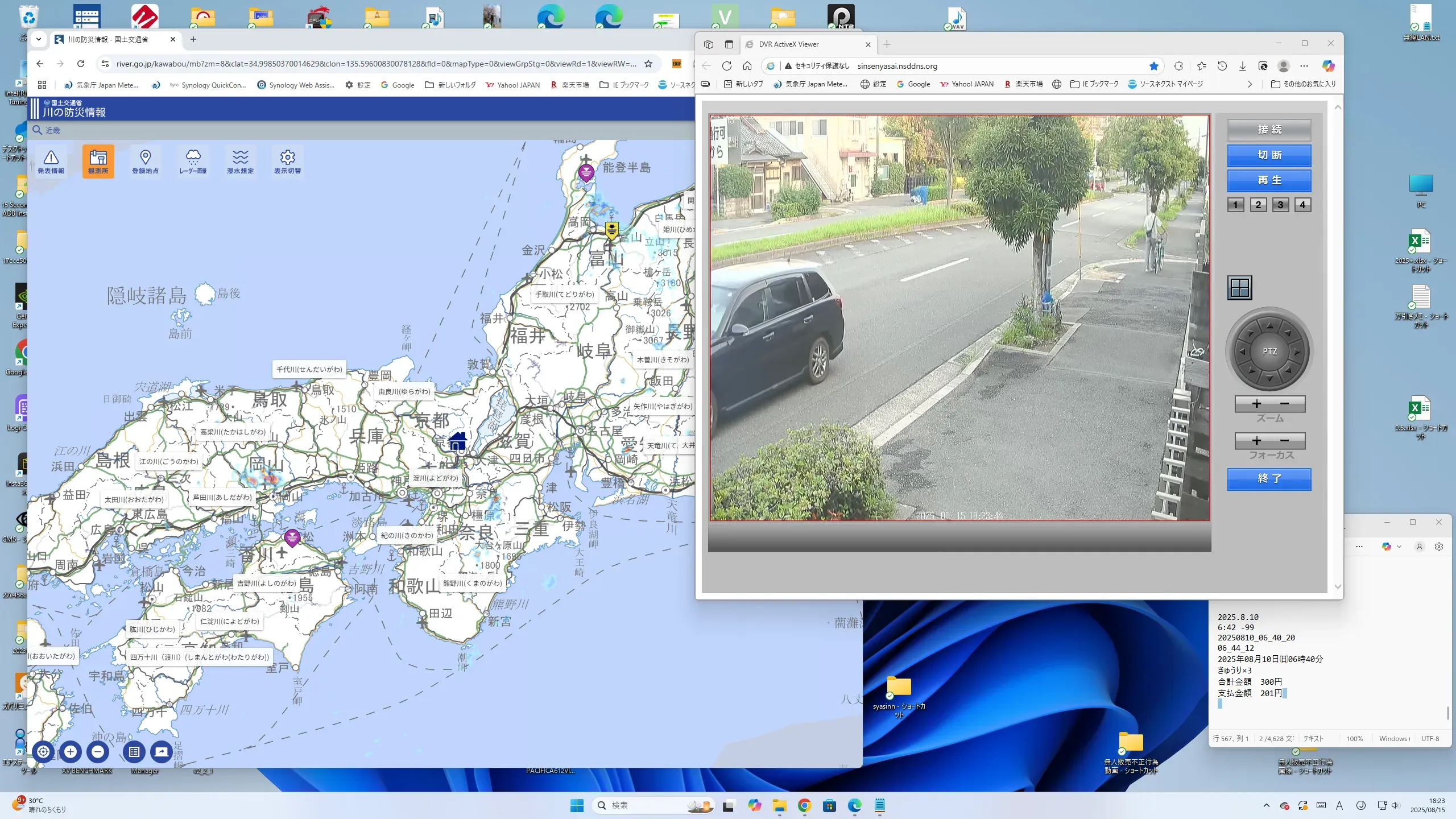This screenshot has height=819, width=1456.
Task: Zoom in the river map
Action: pos(71,752)
